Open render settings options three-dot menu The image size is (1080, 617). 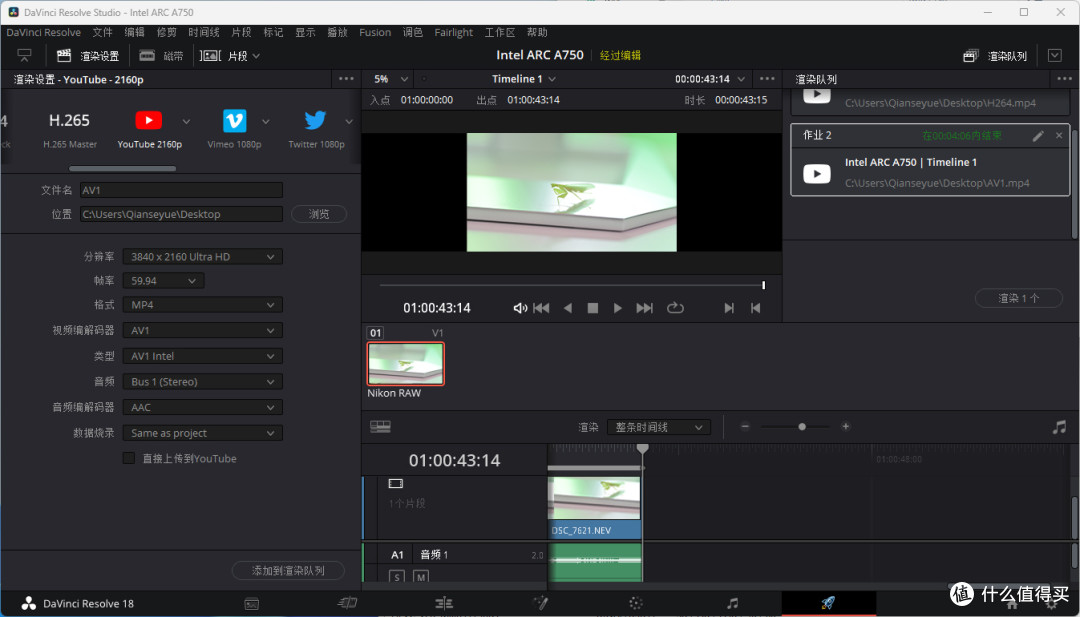tap(346, 79)
